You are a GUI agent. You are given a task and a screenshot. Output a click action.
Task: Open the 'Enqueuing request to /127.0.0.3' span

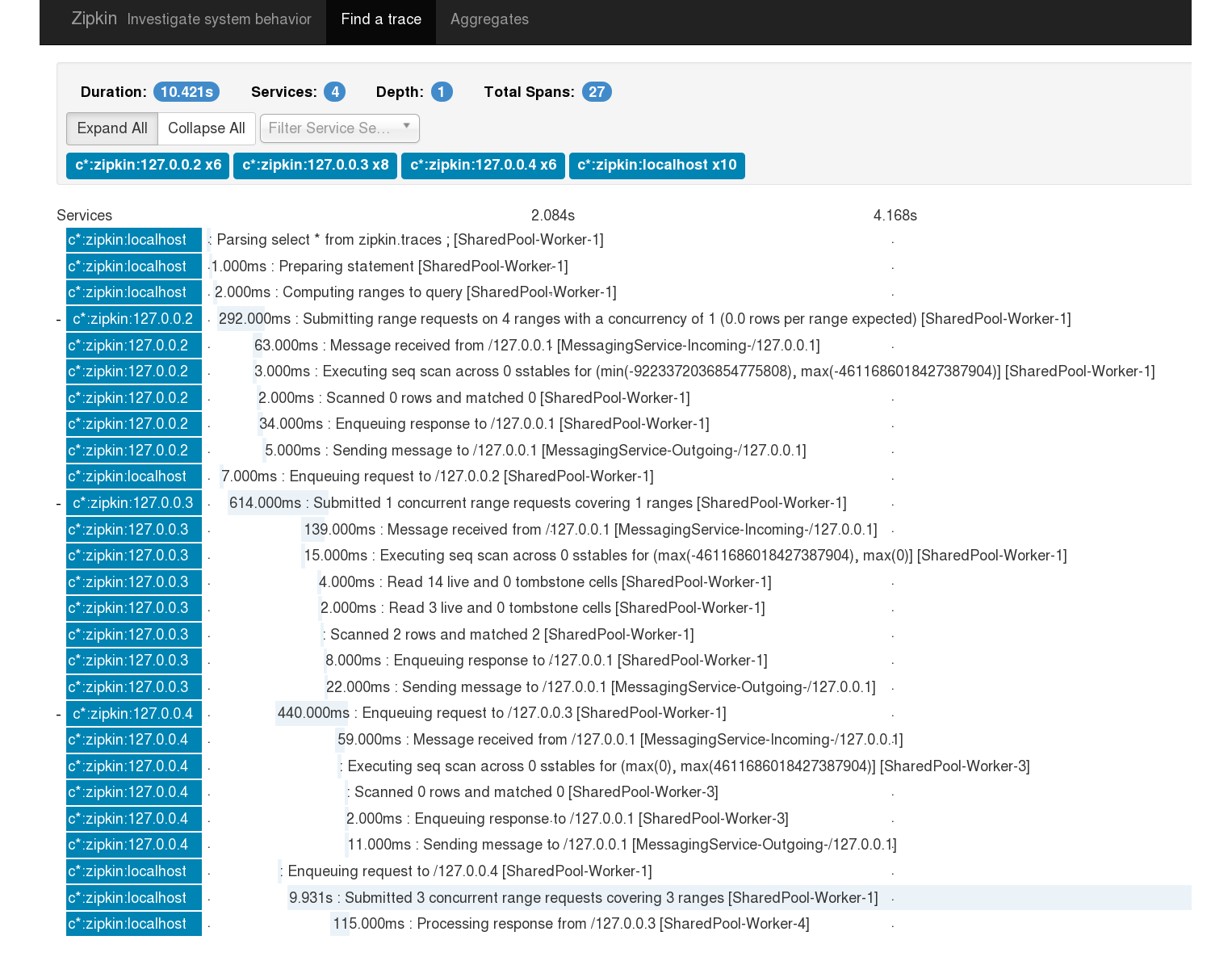[502, 713]
